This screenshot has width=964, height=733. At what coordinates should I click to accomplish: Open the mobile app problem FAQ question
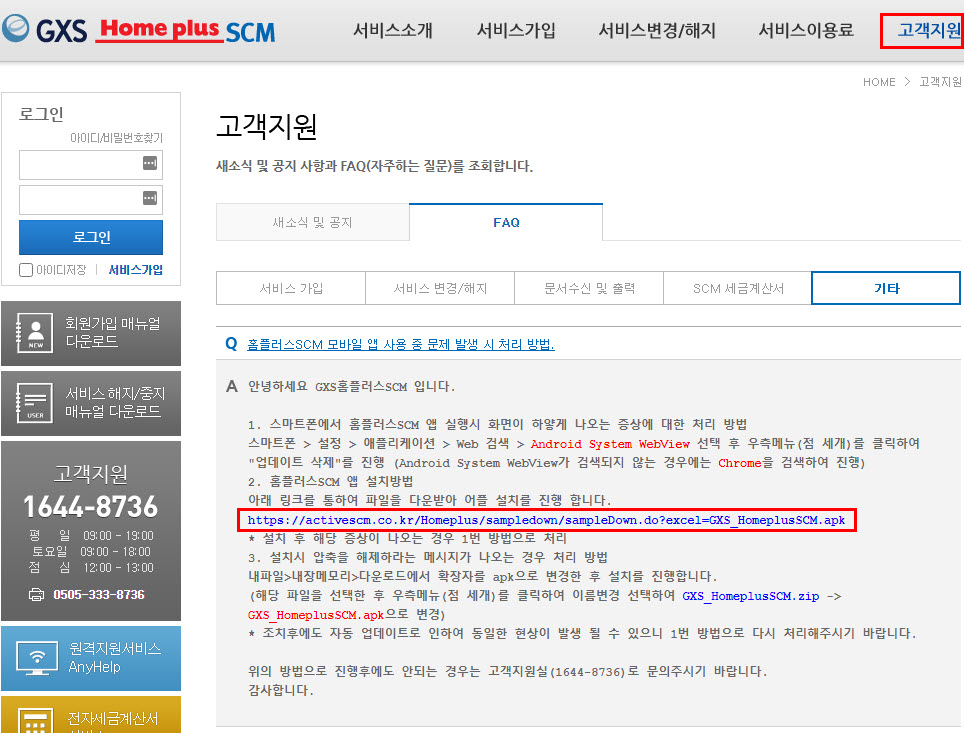(401, 344)
